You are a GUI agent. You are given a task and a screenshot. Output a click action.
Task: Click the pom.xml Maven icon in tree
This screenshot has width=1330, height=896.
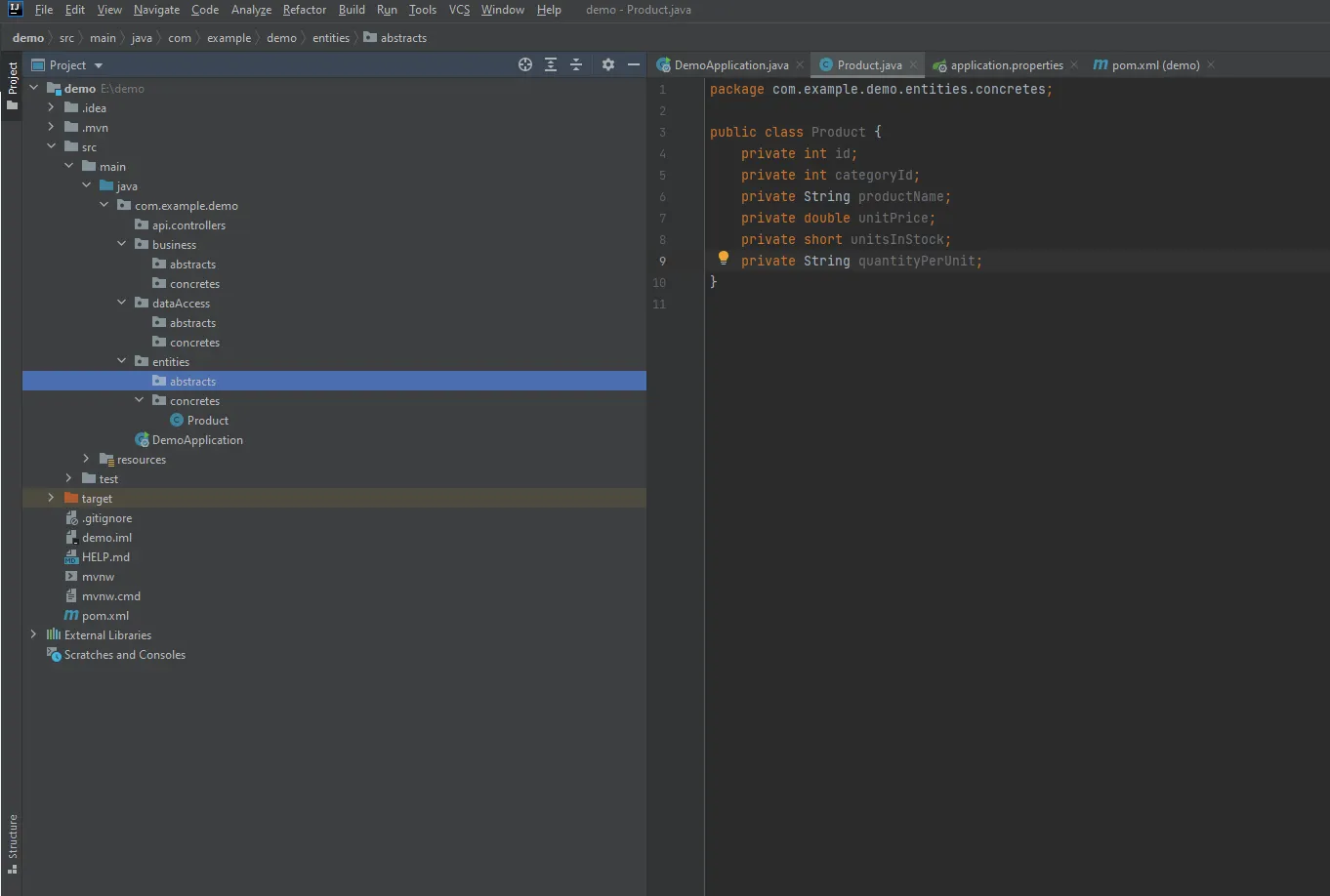[71, 615]
